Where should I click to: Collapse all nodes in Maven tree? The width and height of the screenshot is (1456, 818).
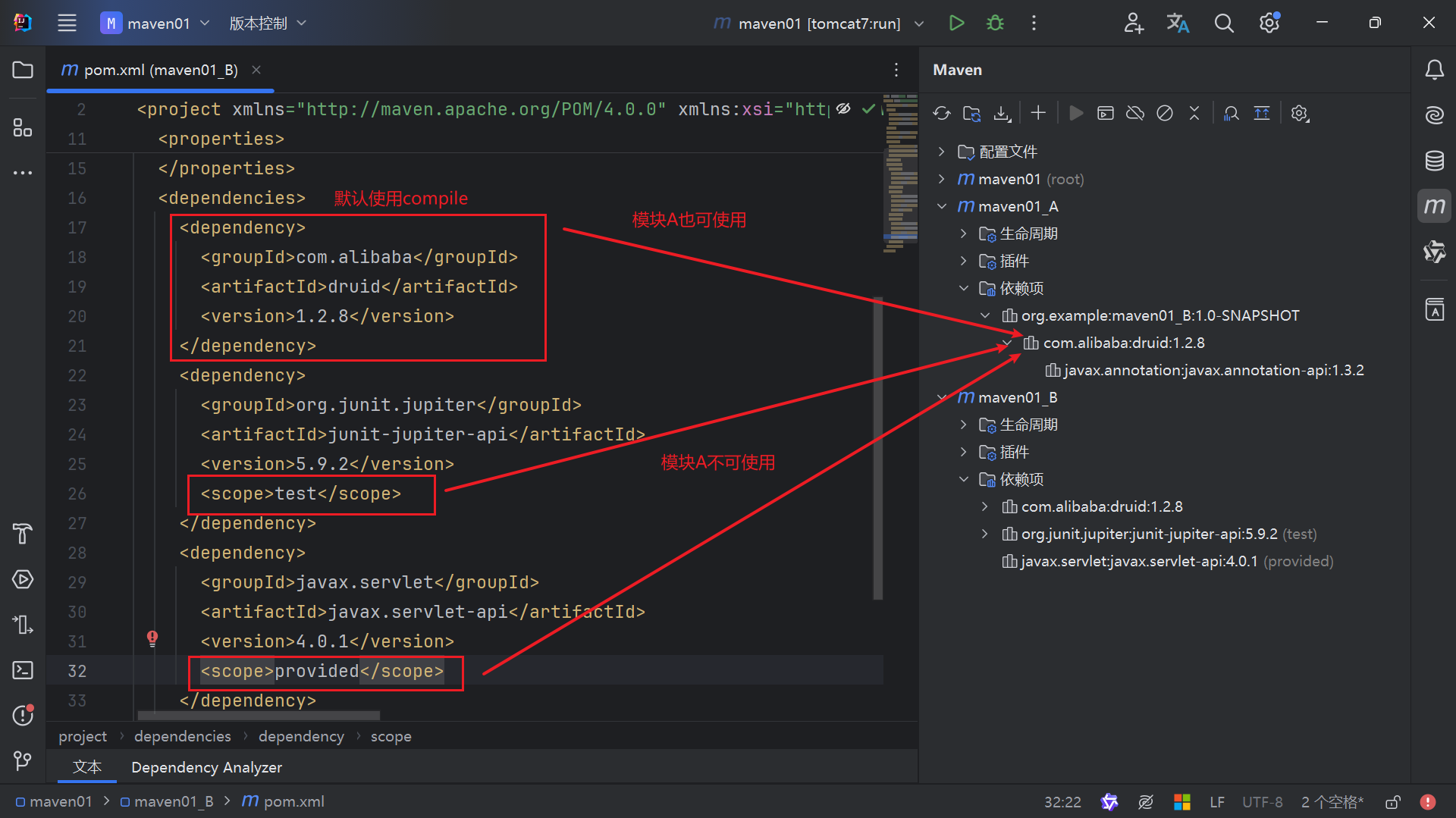[1194, 113]
